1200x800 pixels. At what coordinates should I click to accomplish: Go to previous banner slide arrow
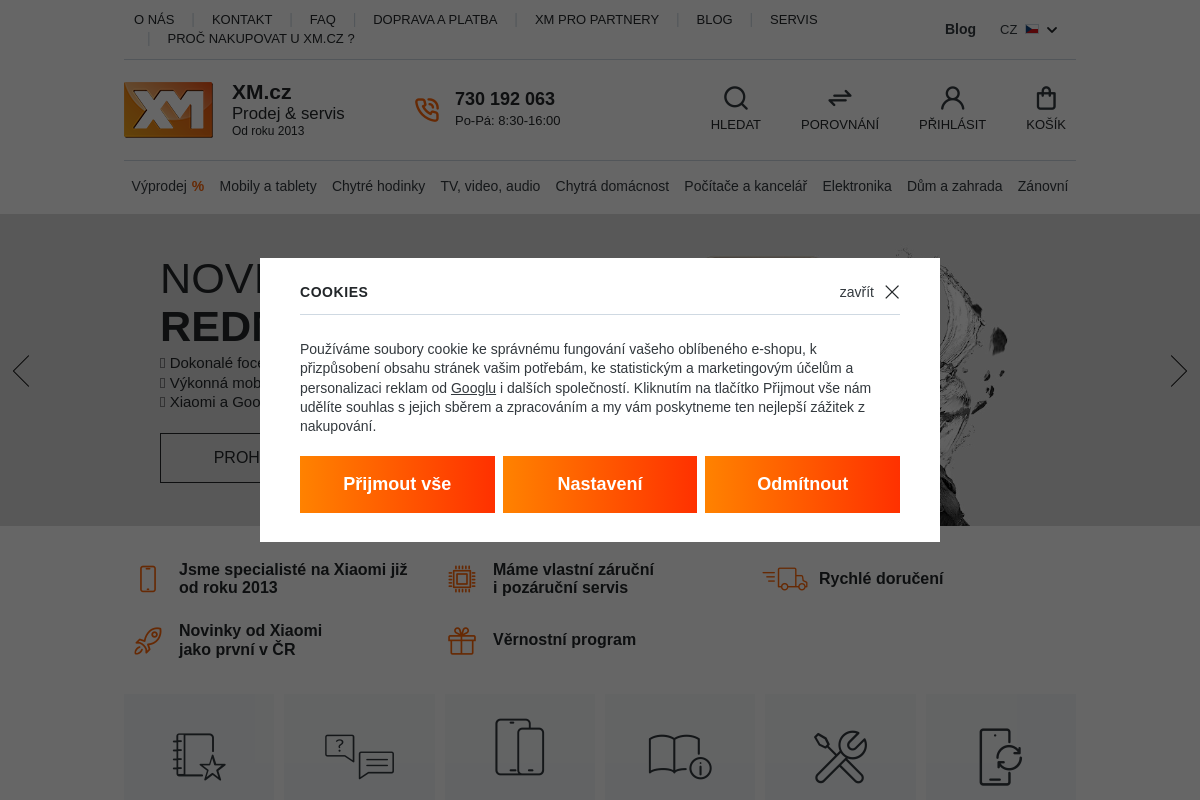coord(21,371)
